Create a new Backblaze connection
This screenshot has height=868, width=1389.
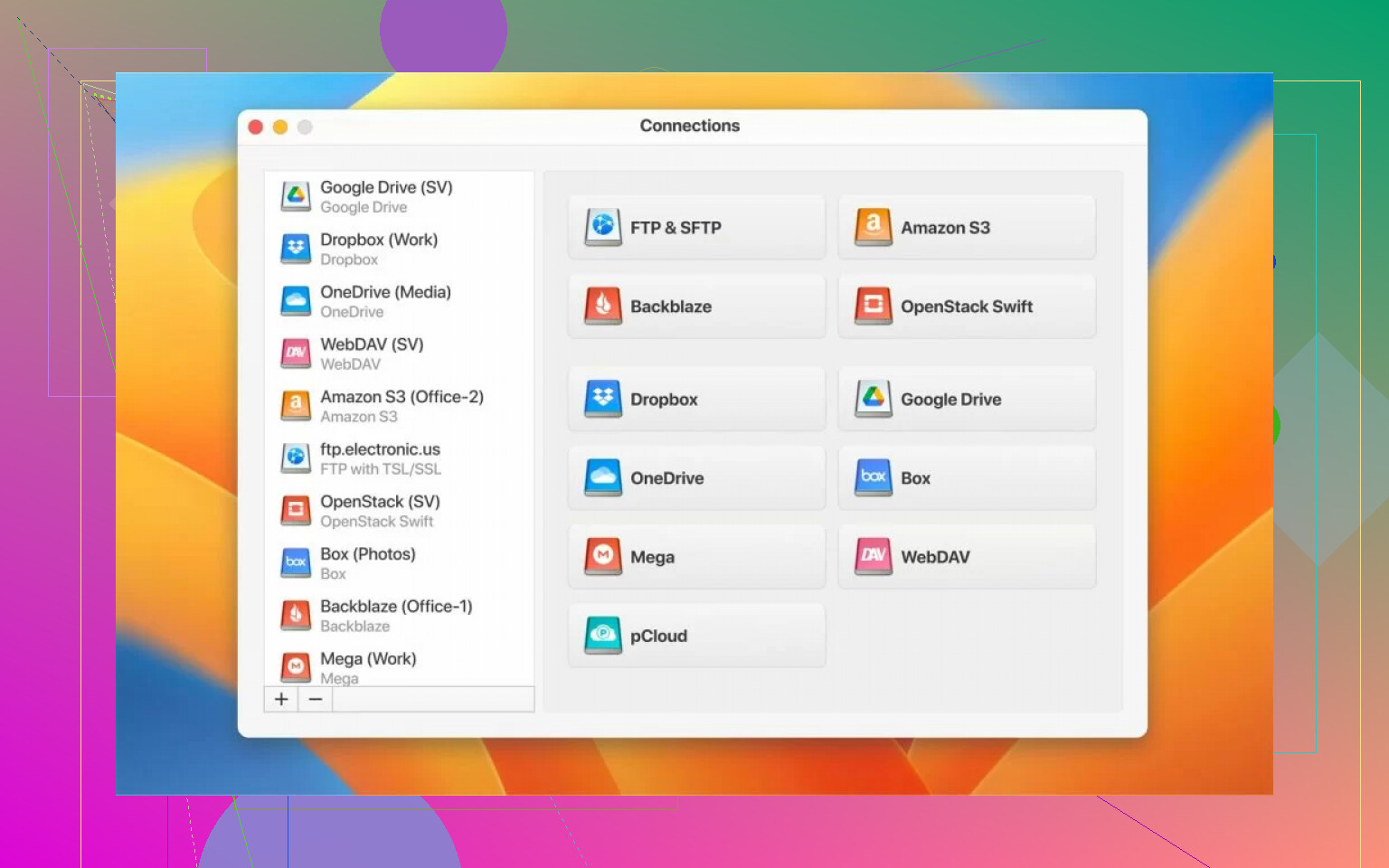(x=696, y=306)
